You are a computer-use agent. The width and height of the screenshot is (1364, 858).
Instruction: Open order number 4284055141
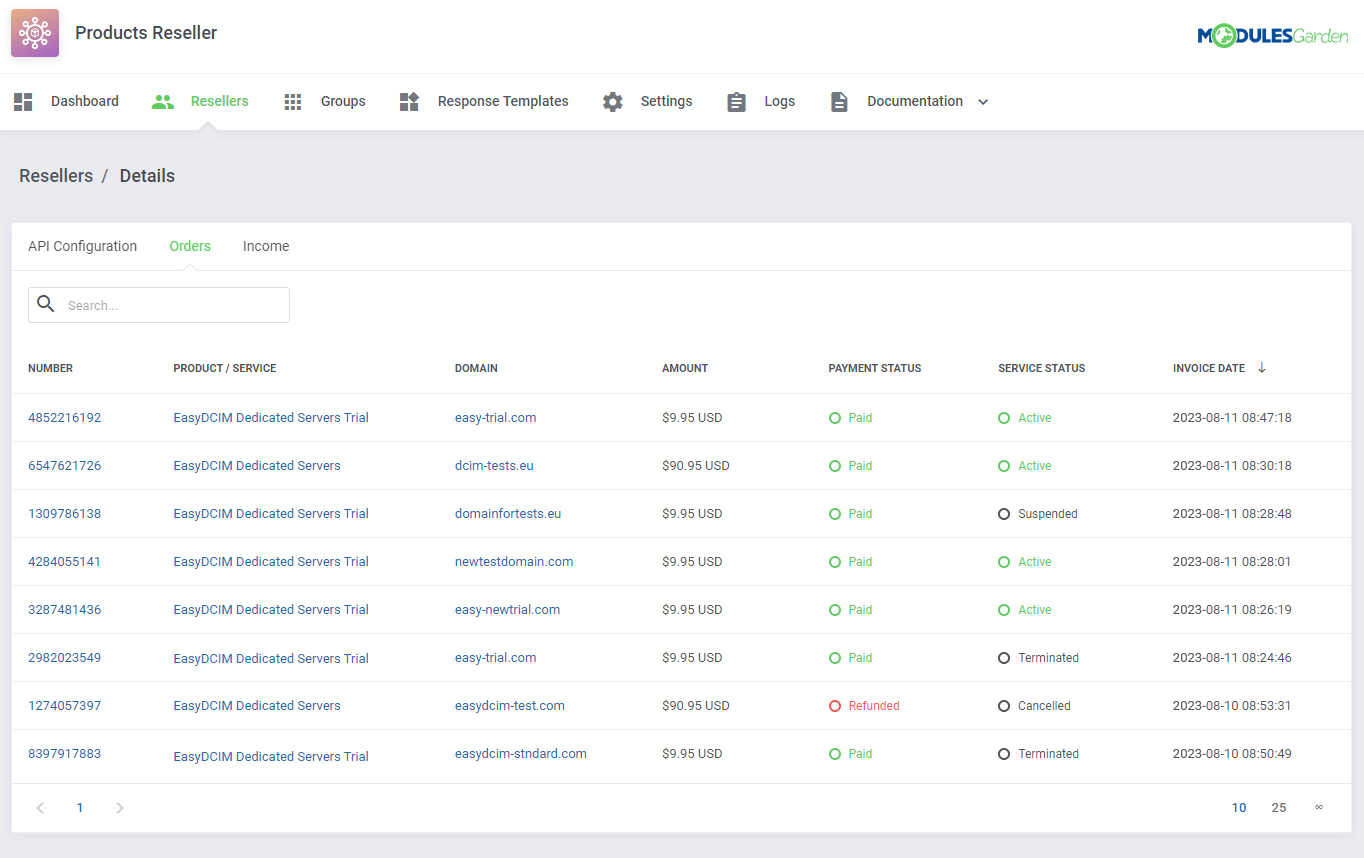coord(64,562)
